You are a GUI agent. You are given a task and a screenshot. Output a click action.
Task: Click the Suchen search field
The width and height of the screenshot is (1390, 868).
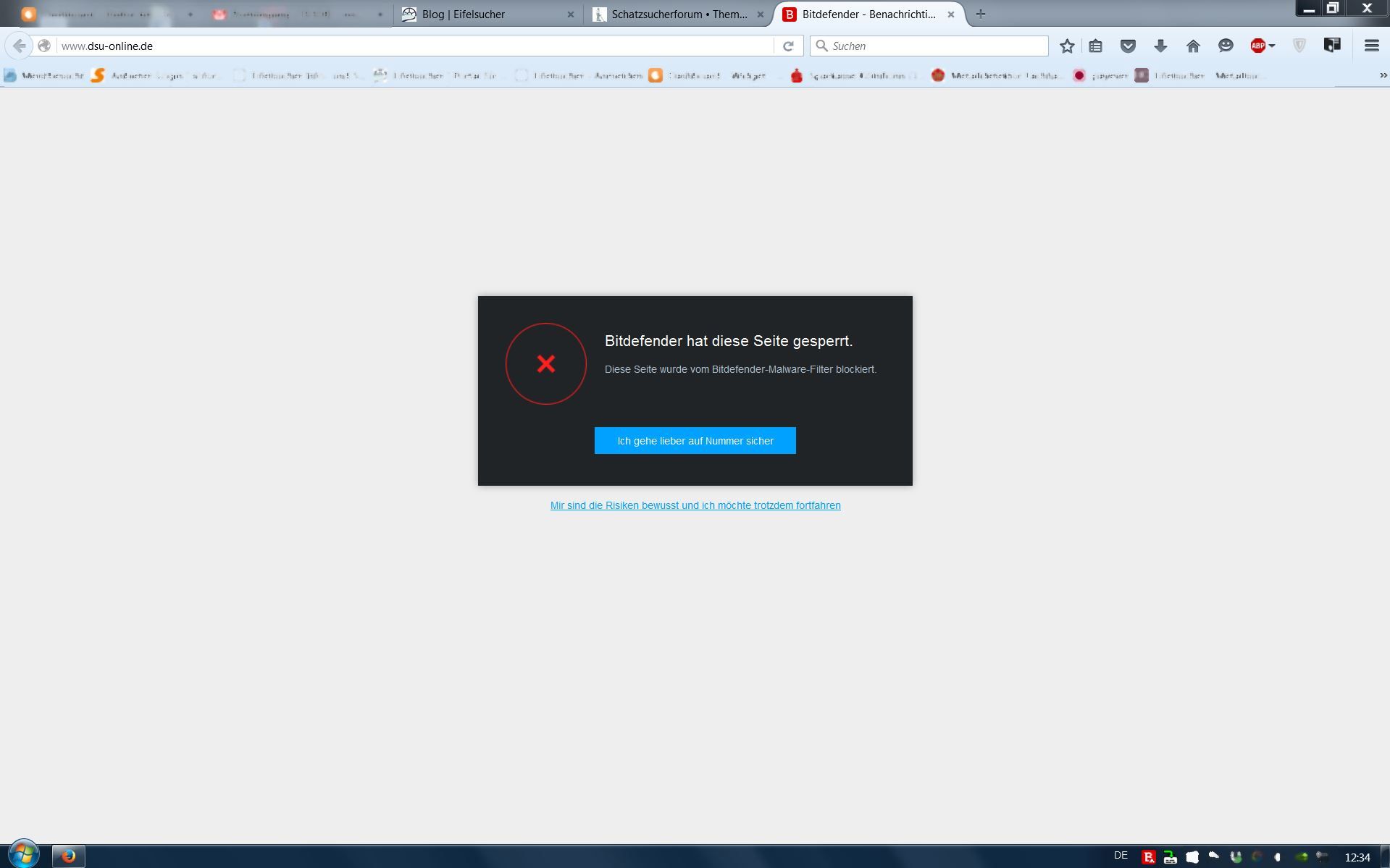point(934,46)
